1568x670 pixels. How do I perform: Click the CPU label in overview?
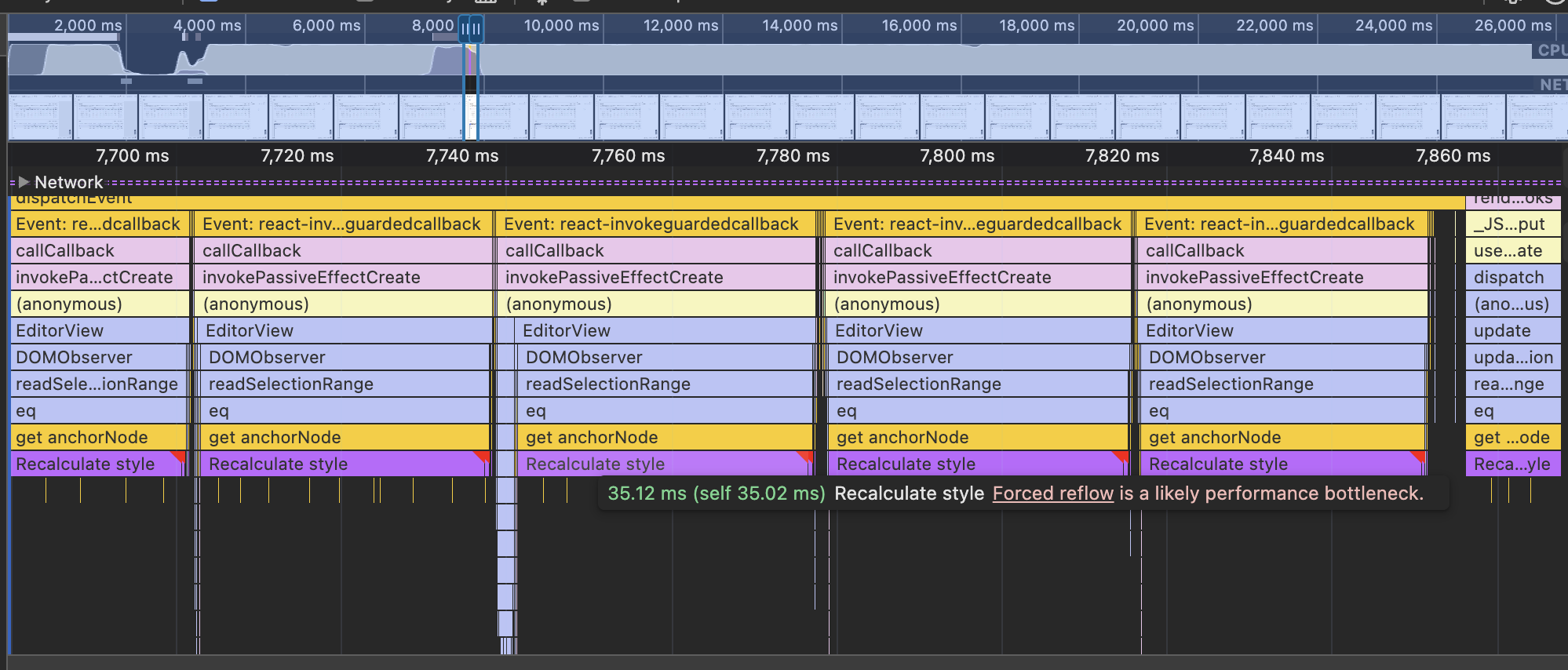coord(1551,50)
